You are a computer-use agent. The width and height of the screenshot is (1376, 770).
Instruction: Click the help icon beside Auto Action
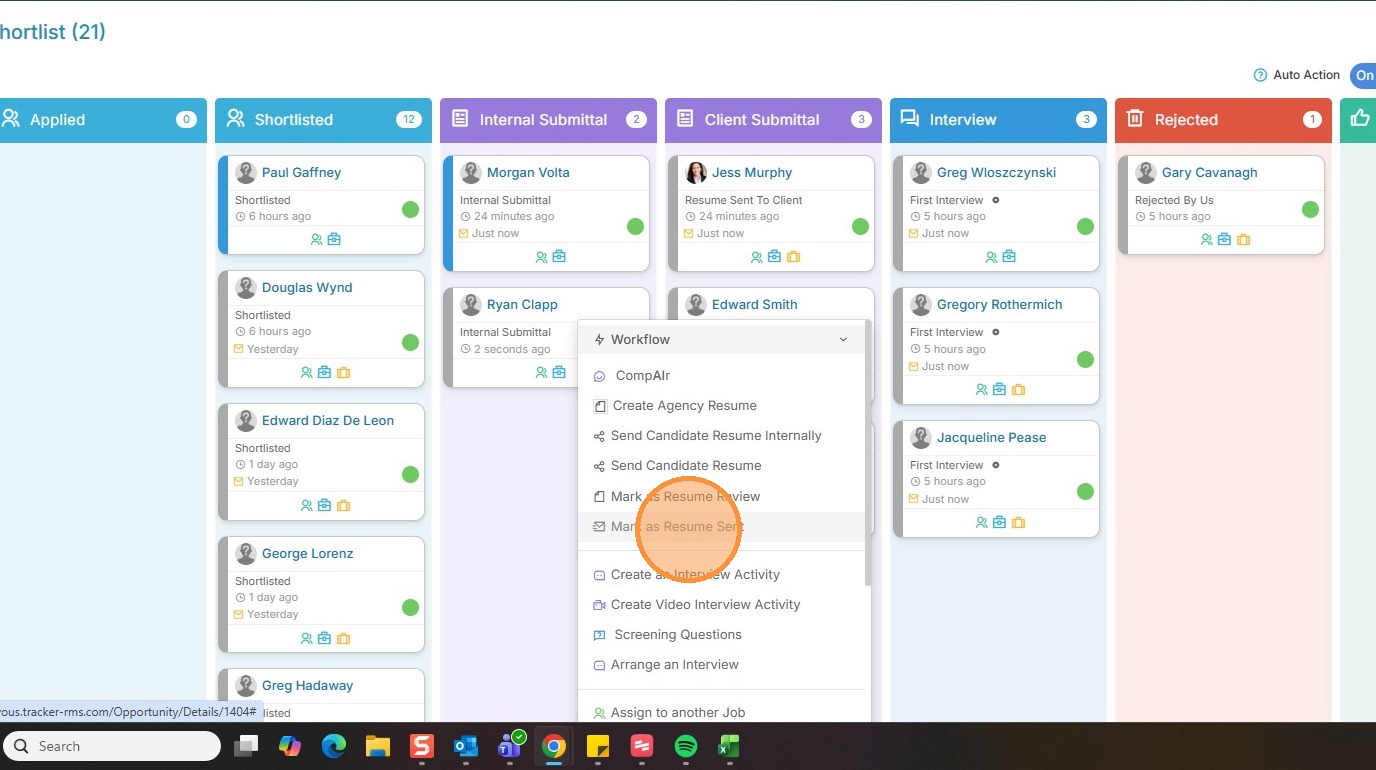point(1260,75)
